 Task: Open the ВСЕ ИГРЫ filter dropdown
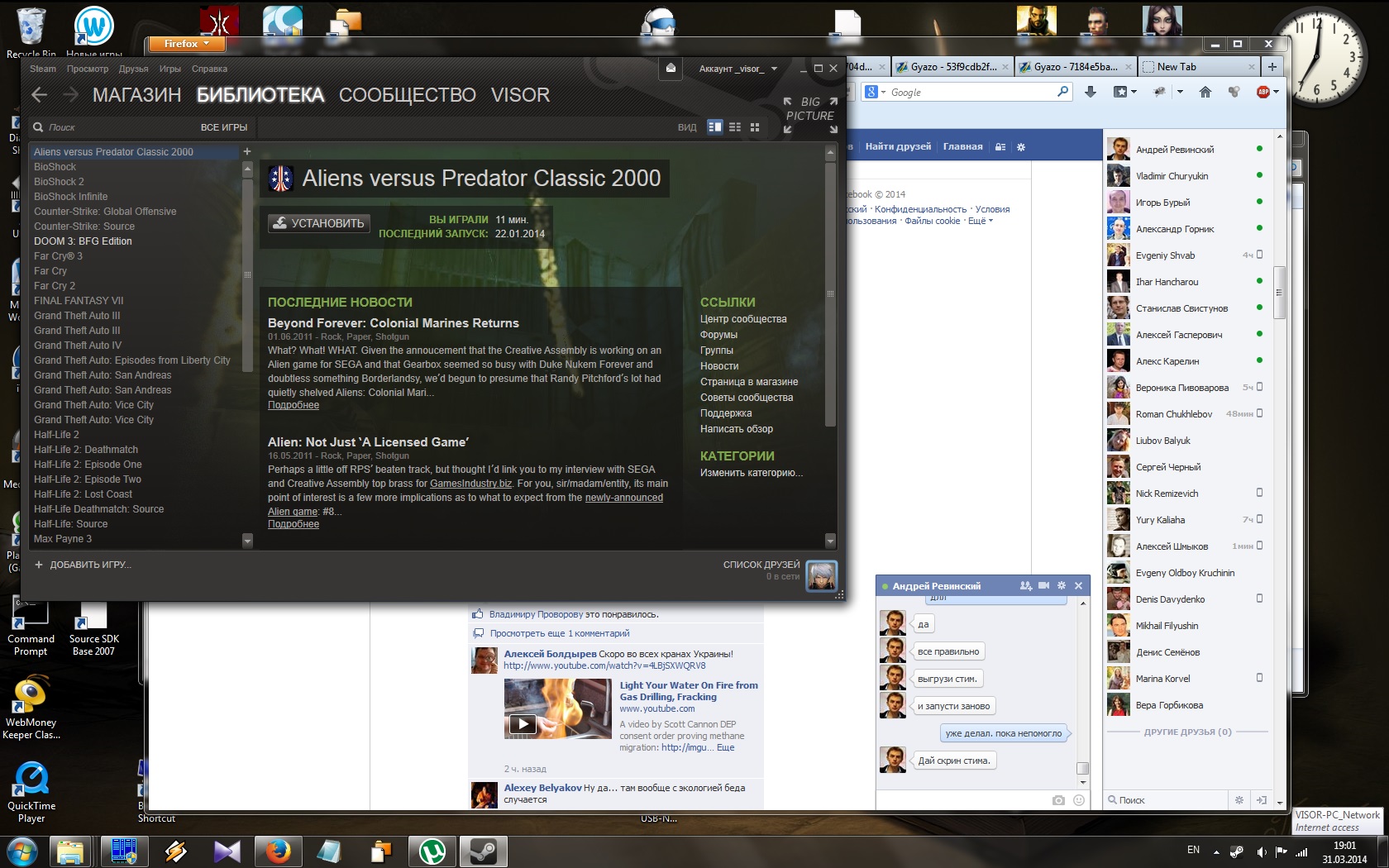pos(224,127)
